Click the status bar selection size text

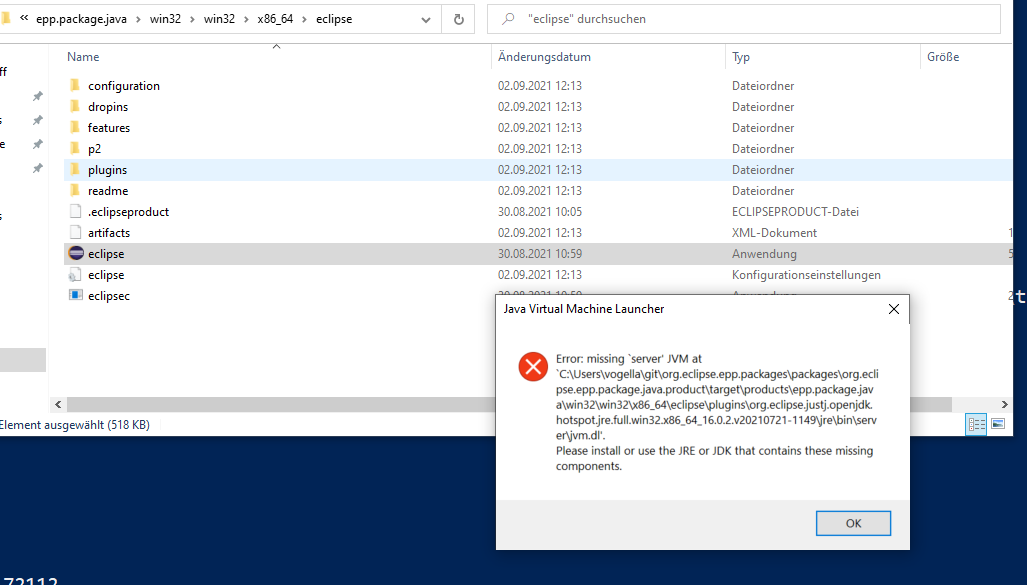[x=75, y=425]
